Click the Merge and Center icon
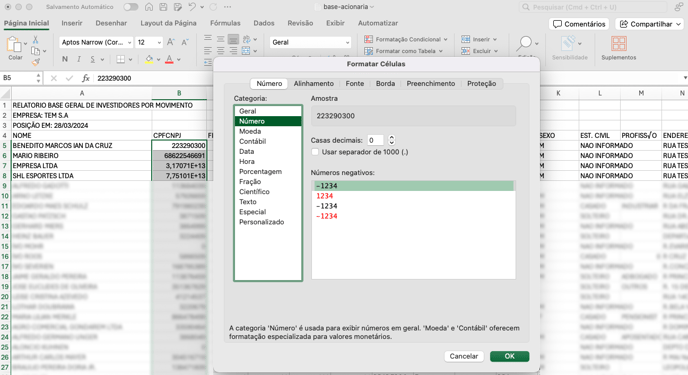The image size is (688, 375). click(246, 51)
